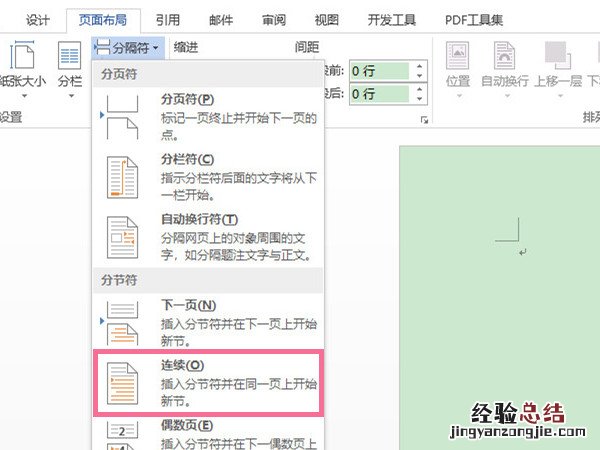The width and height of the screenshot is (600, 450).
Task: Insert 连续(O) continuous section break
Action: pyautogui.click(x=208, y=383)
